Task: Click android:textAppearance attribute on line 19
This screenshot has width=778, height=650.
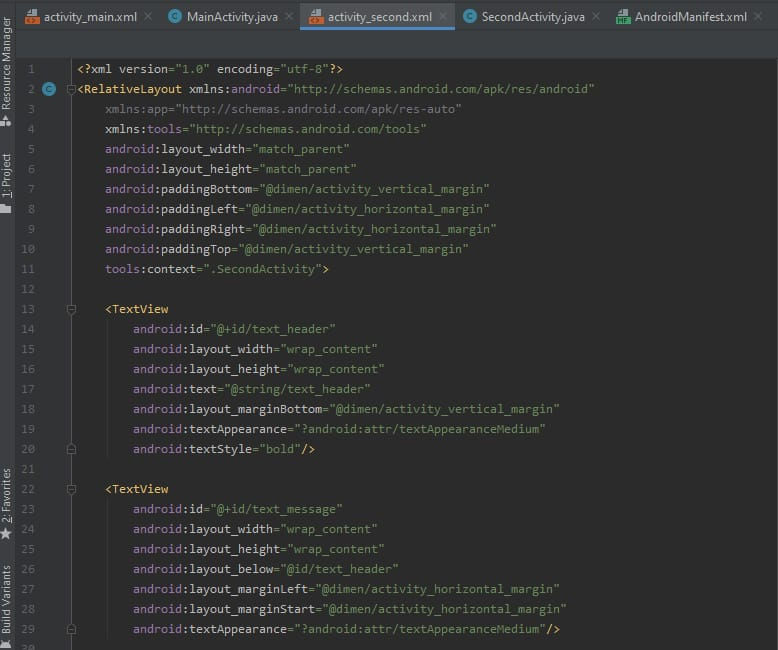Action: [339, 429]
